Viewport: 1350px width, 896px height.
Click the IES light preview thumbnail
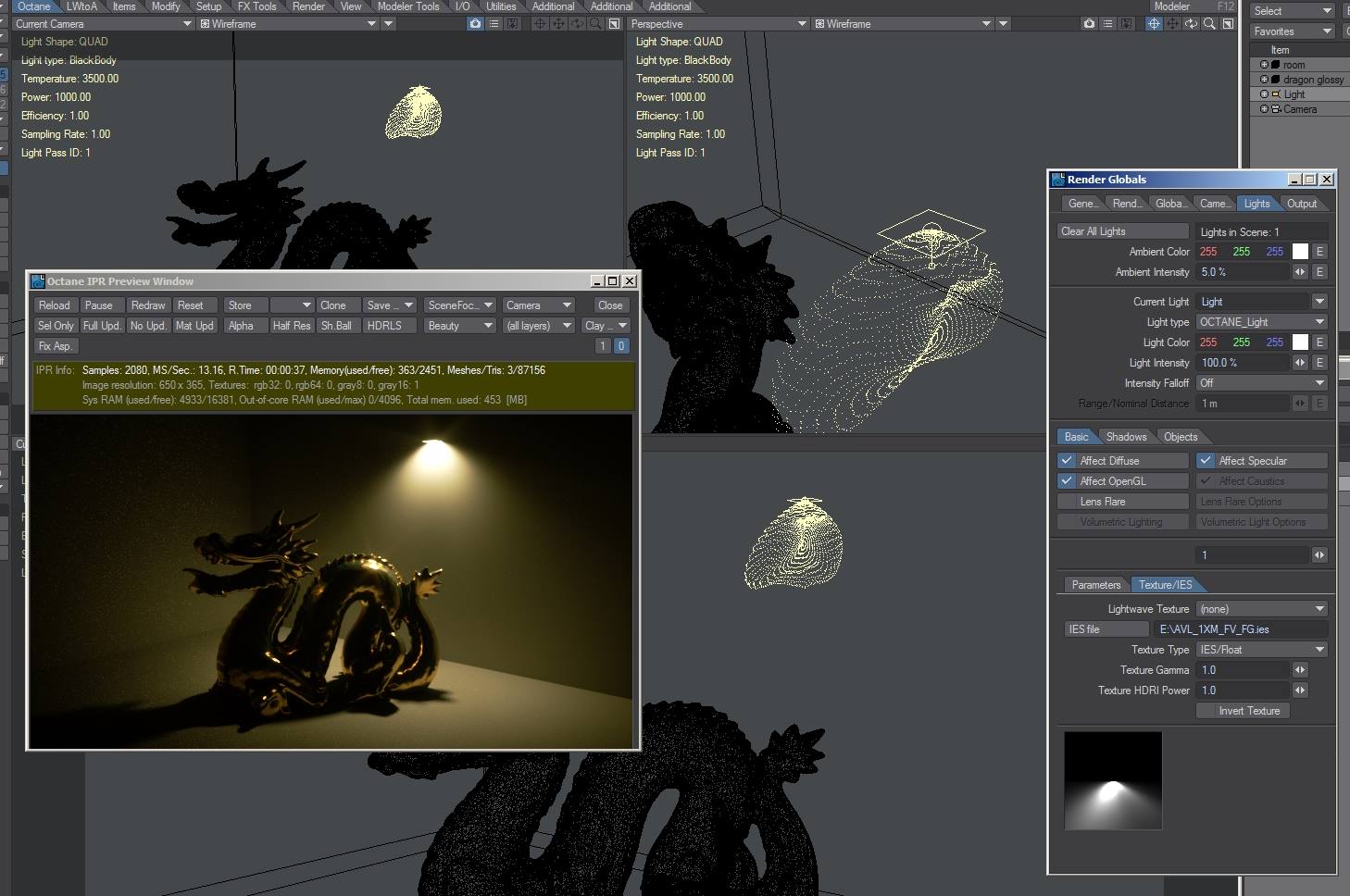pyautogui.click(x=1113, y=780)
